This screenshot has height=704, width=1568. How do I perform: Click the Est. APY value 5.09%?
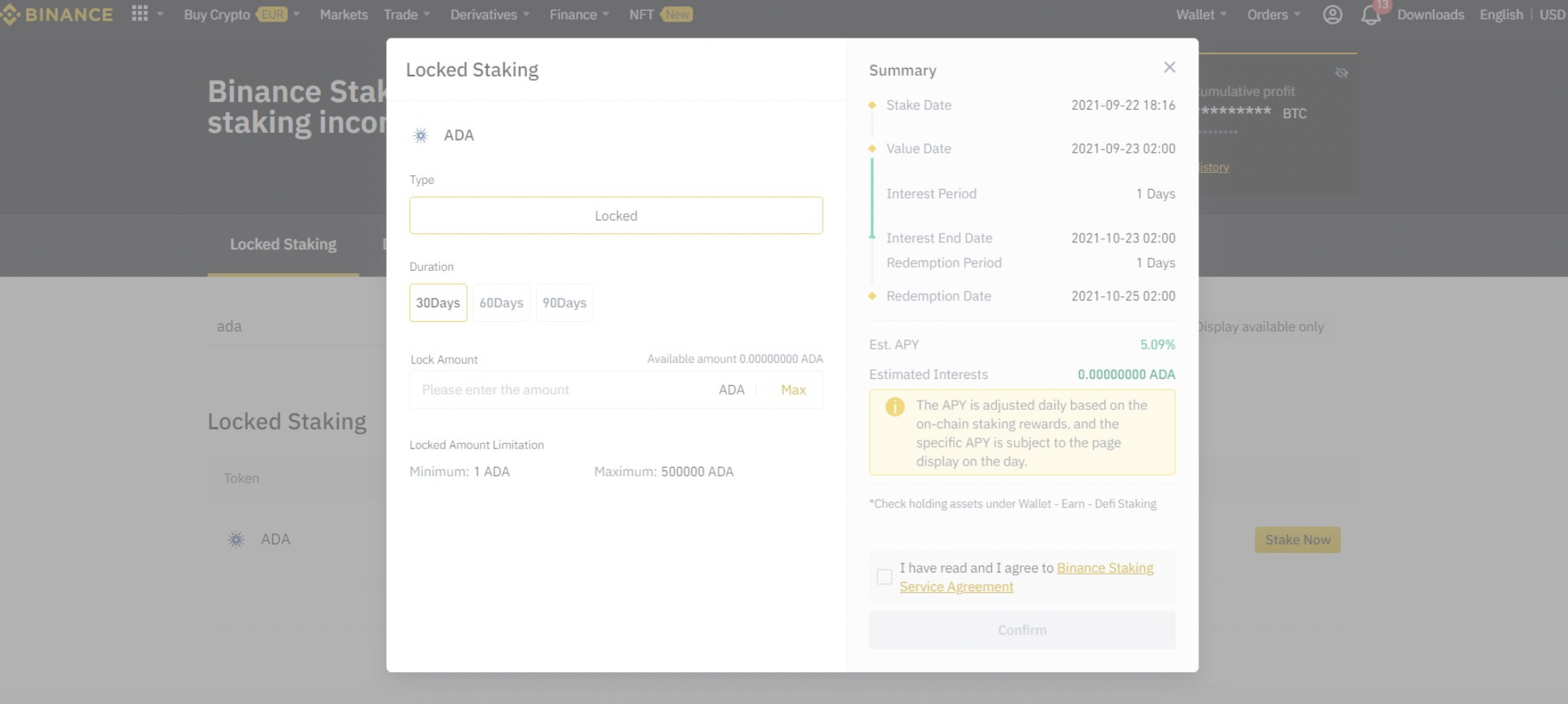[1157, 344]
